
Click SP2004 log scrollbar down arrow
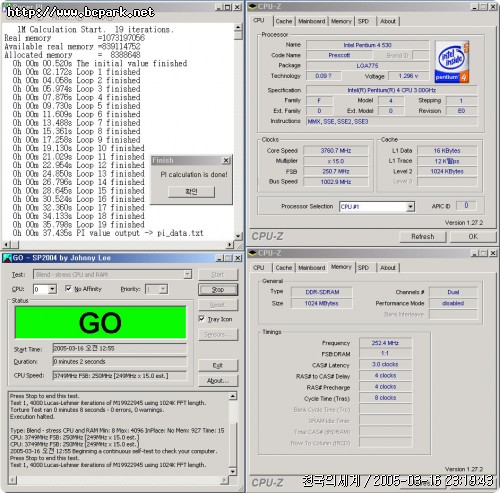(x=233, y=472)
